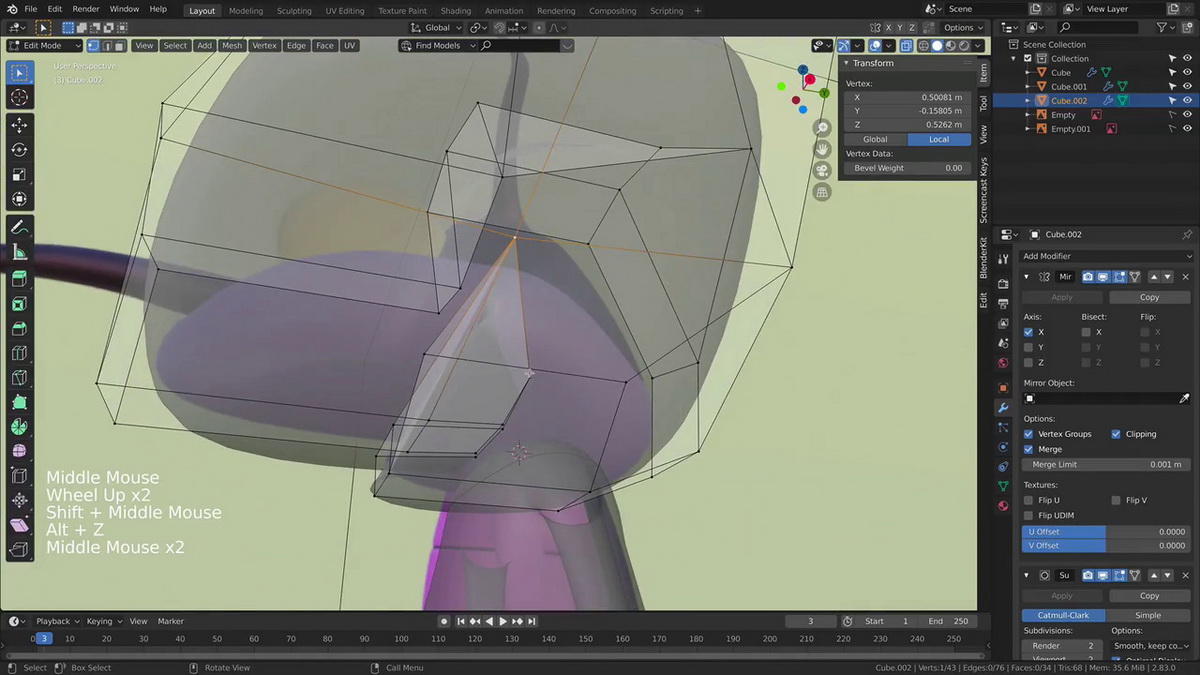Select Catmull-Clark subdivision type
The width and height of the screenshot is (1200, 675).
tap(1063, 615)
